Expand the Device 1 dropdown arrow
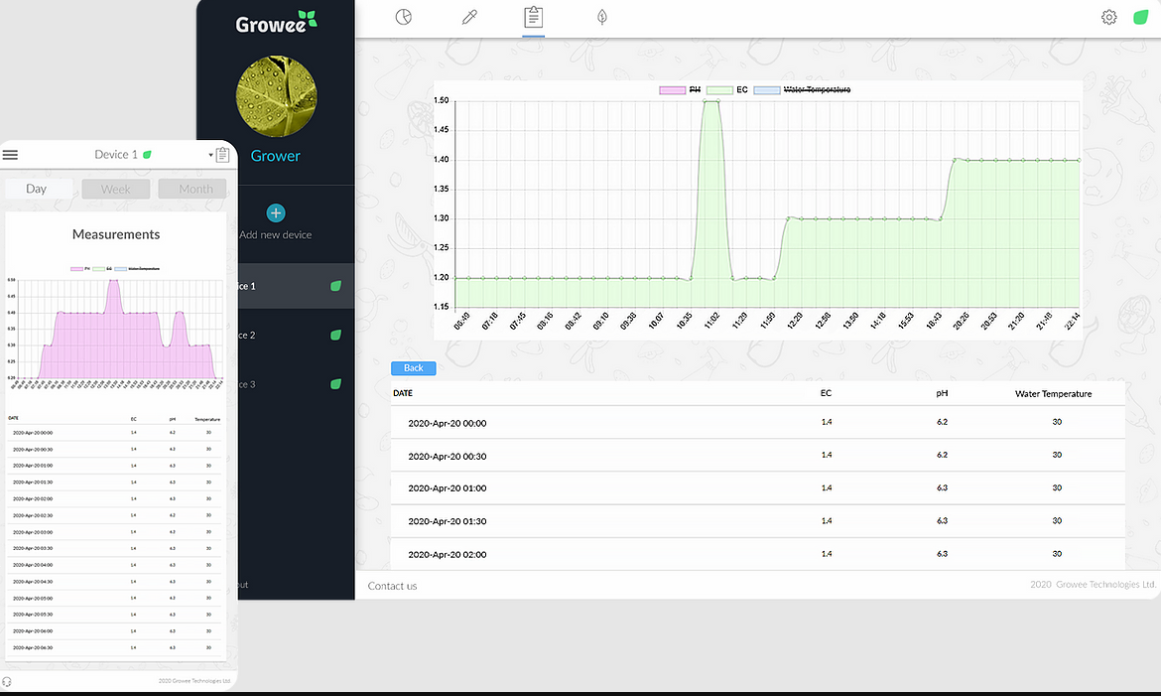1161x696 pixels. click(211, 155)
